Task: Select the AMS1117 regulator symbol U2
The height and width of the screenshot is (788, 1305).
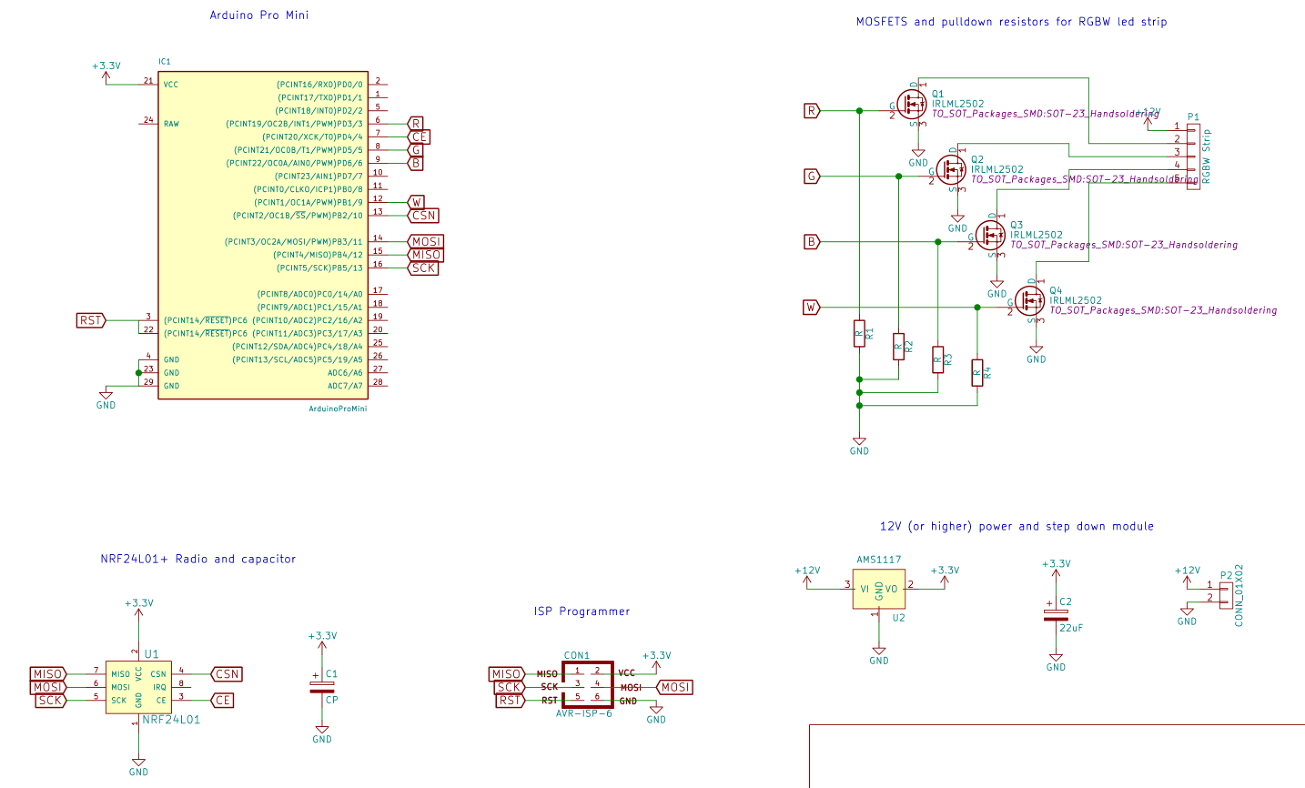Action: 878,589
